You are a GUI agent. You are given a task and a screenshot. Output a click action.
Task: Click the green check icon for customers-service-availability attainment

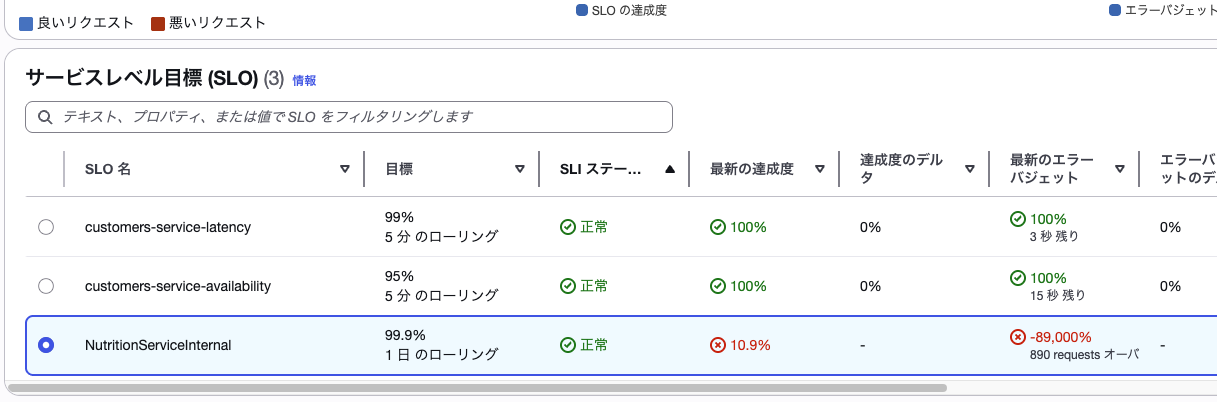pyautogui.click(x=718, y=286)
